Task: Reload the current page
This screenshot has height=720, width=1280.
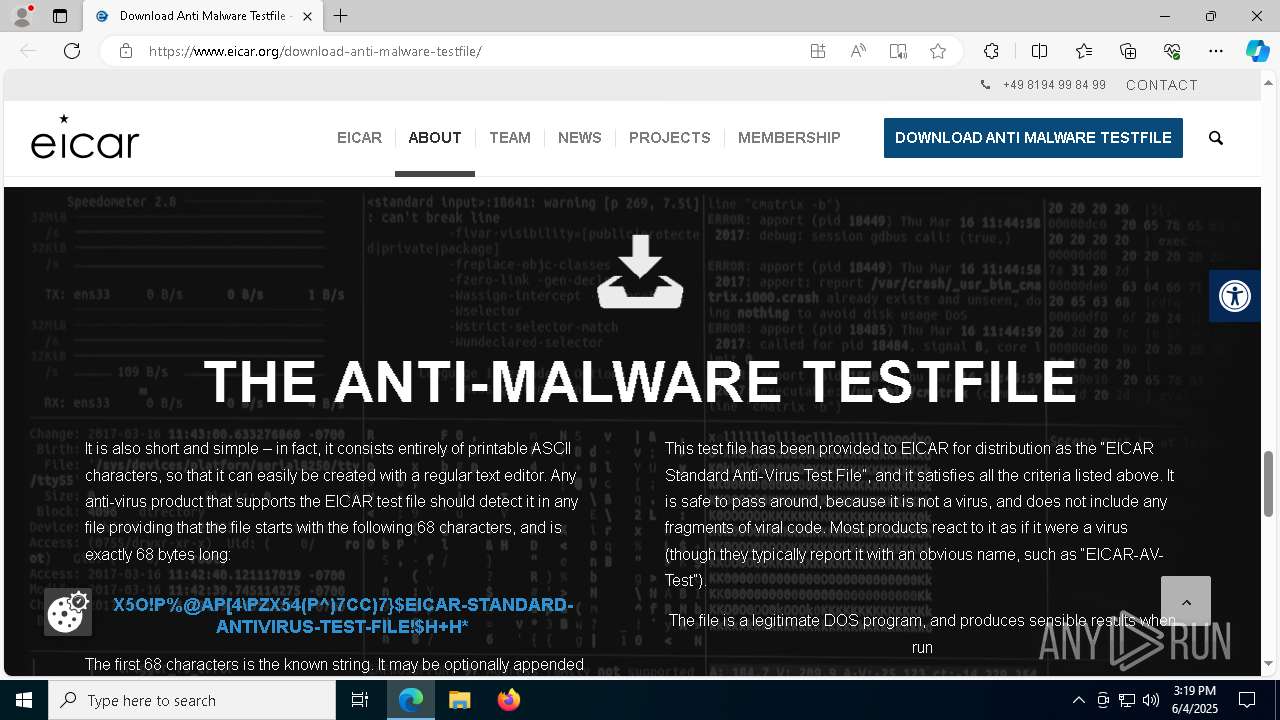Action: tap(72, 51)
